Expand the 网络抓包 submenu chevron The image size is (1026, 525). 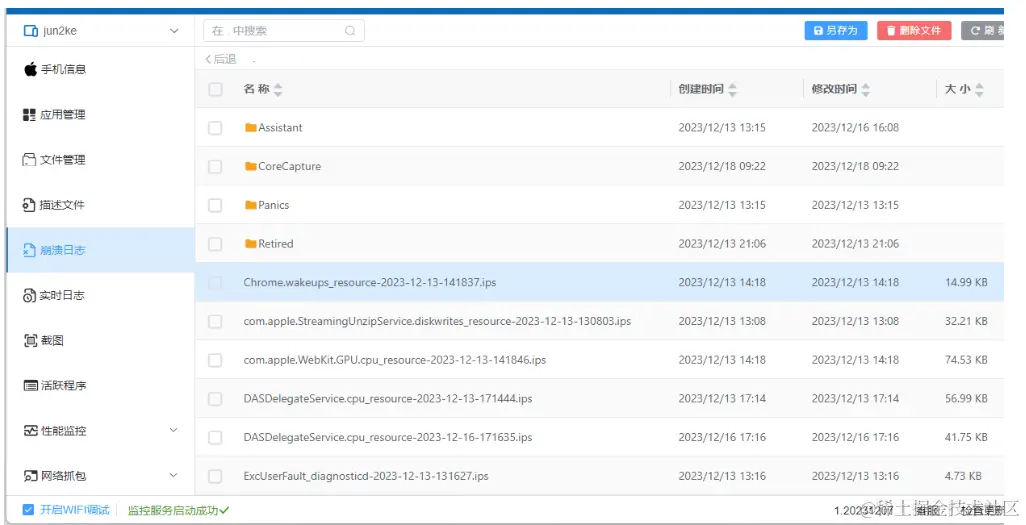(173, 475)
